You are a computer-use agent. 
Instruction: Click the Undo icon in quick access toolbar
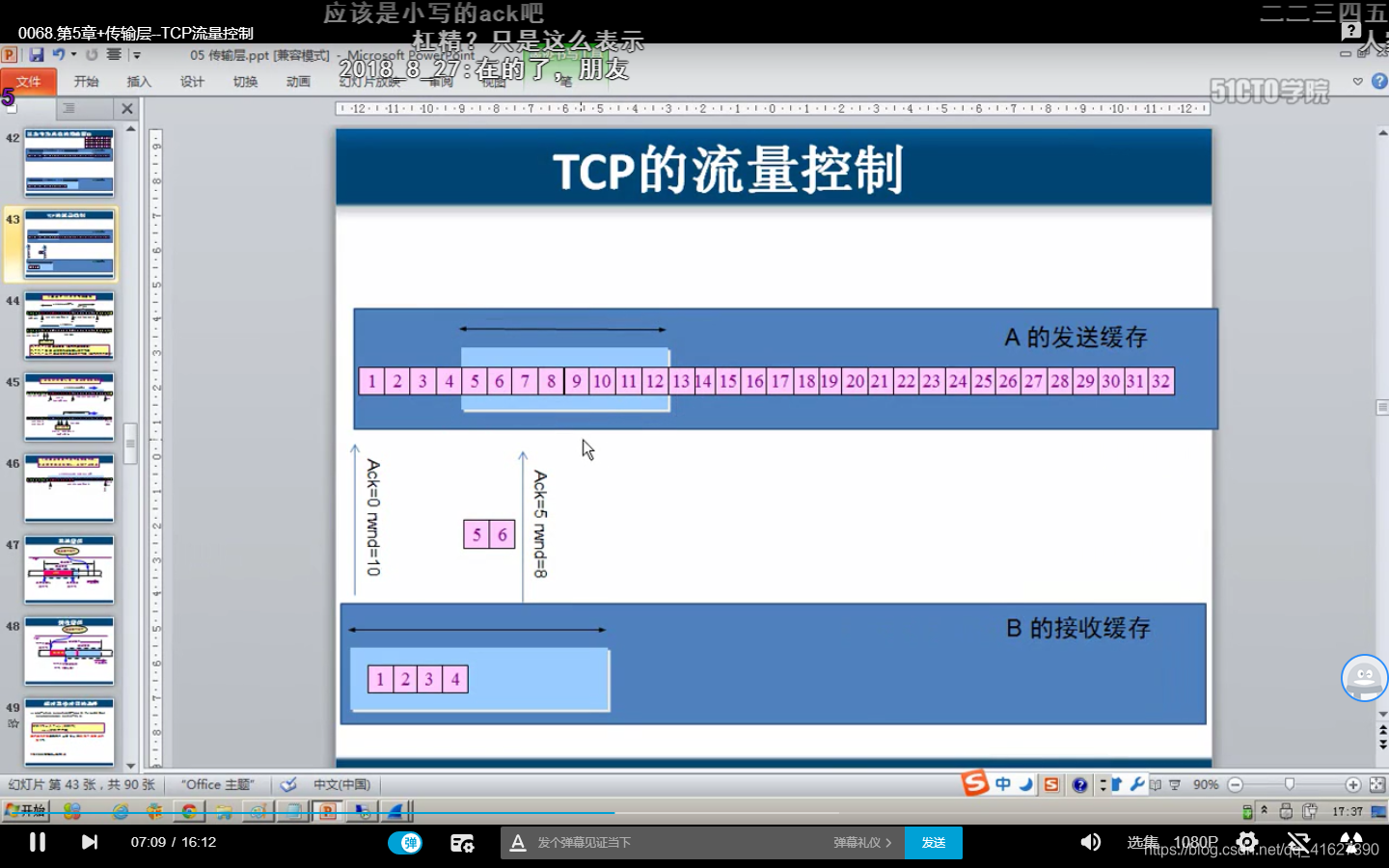click(59, 55)
